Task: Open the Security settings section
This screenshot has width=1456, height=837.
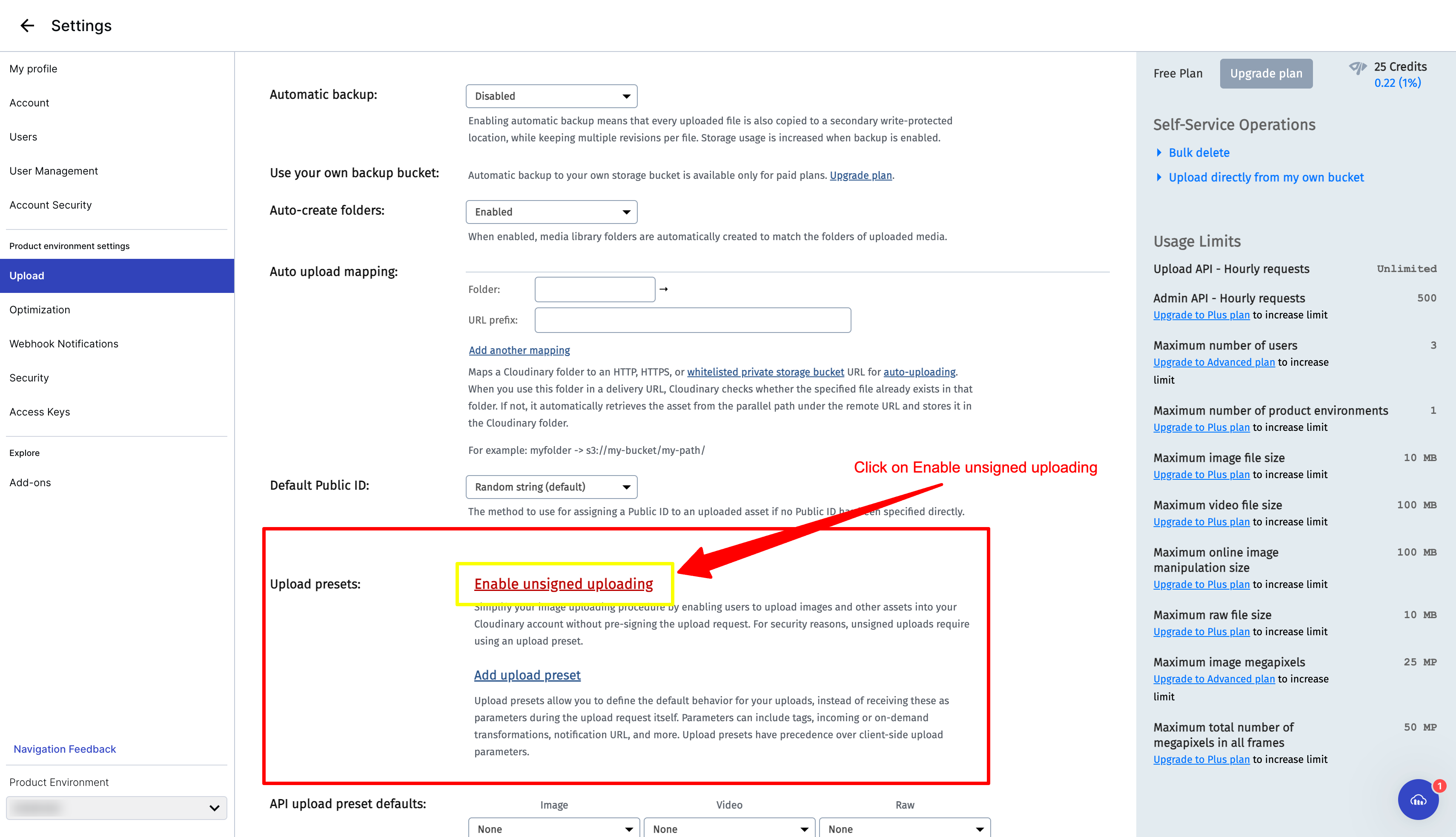Action: tap(29, 378)
